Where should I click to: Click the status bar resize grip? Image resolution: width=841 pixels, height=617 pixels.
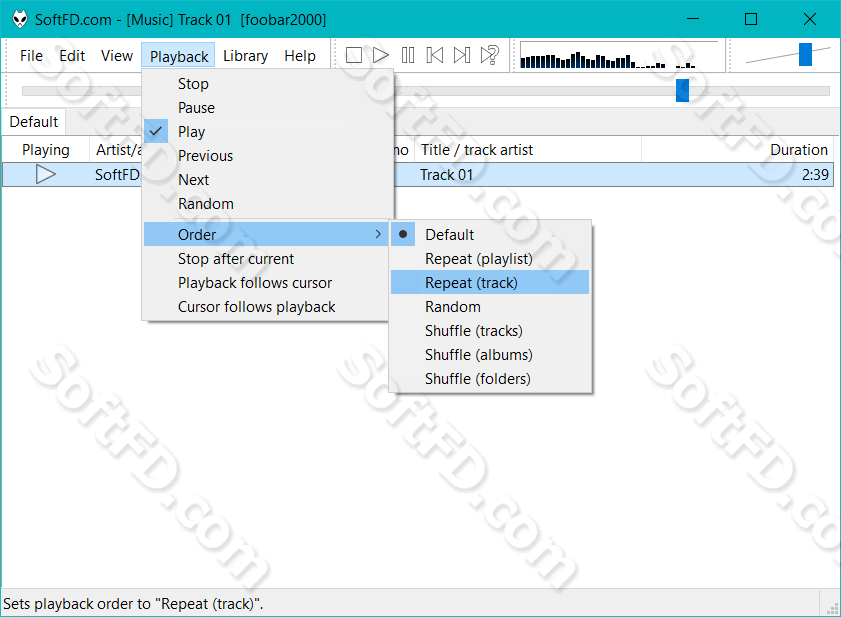pos(832,608)
